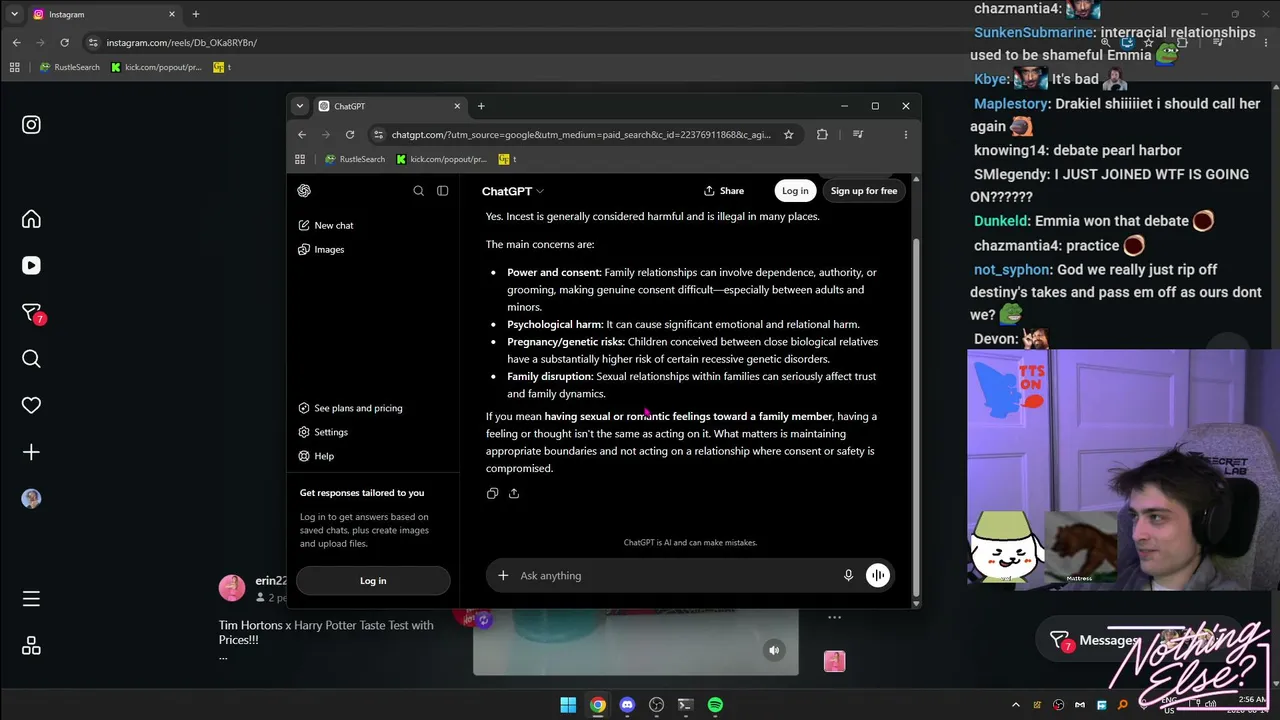Click the attach plus icon in prompt box

coord(503,575)
